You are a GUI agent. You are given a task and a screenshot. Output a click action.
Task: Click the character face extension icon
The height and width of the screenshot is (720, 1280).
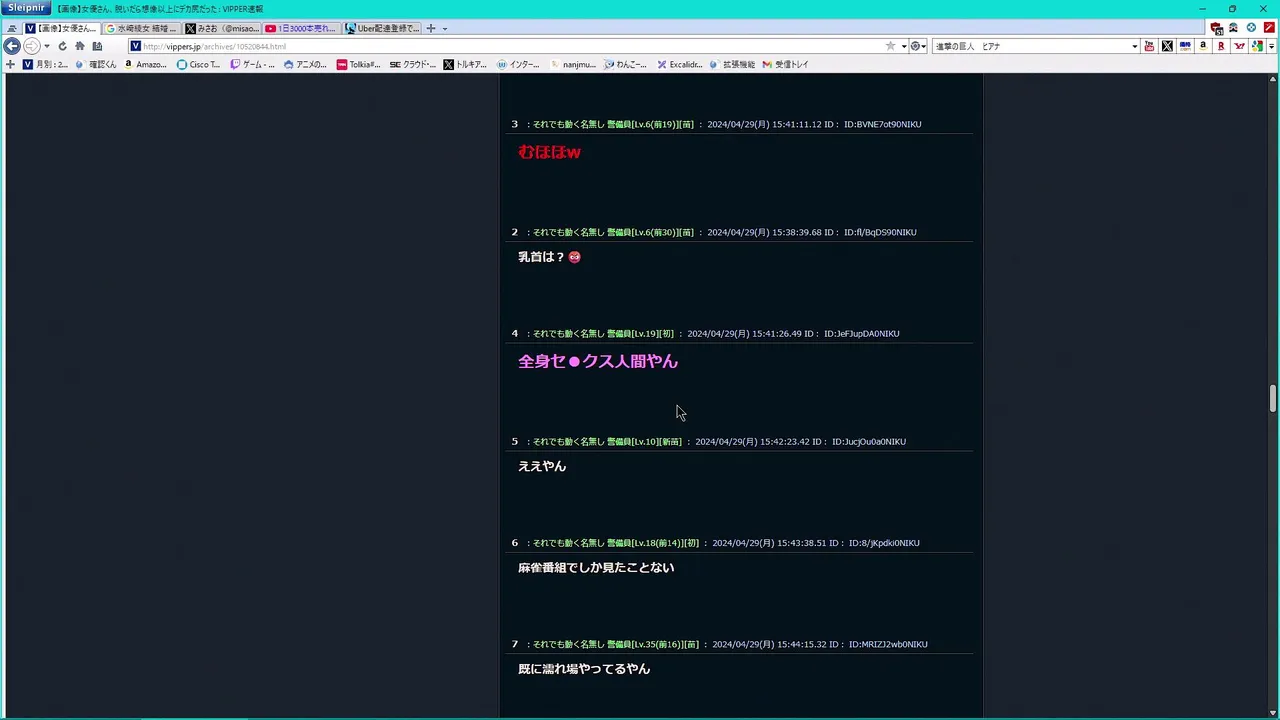click(1233, 28)
